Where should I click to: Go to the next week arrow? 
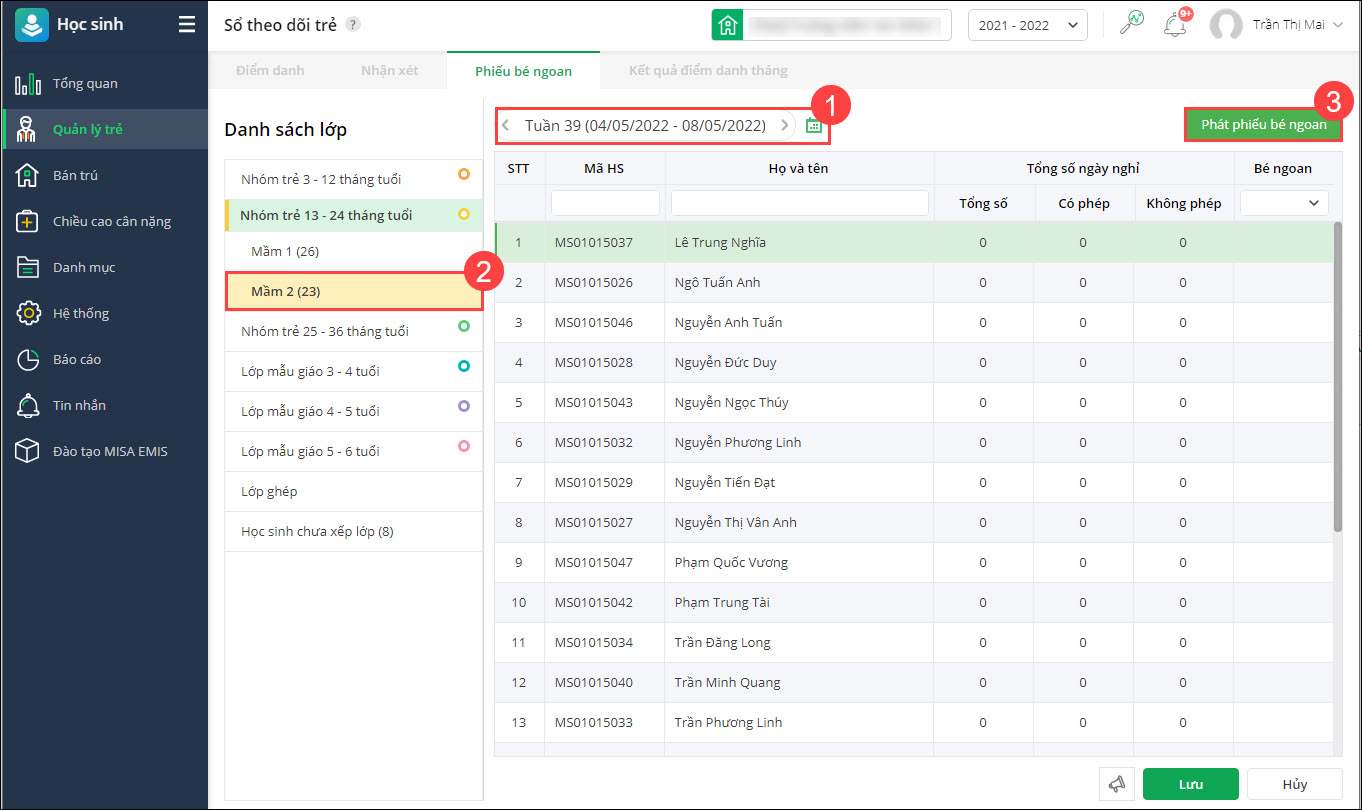785,126
